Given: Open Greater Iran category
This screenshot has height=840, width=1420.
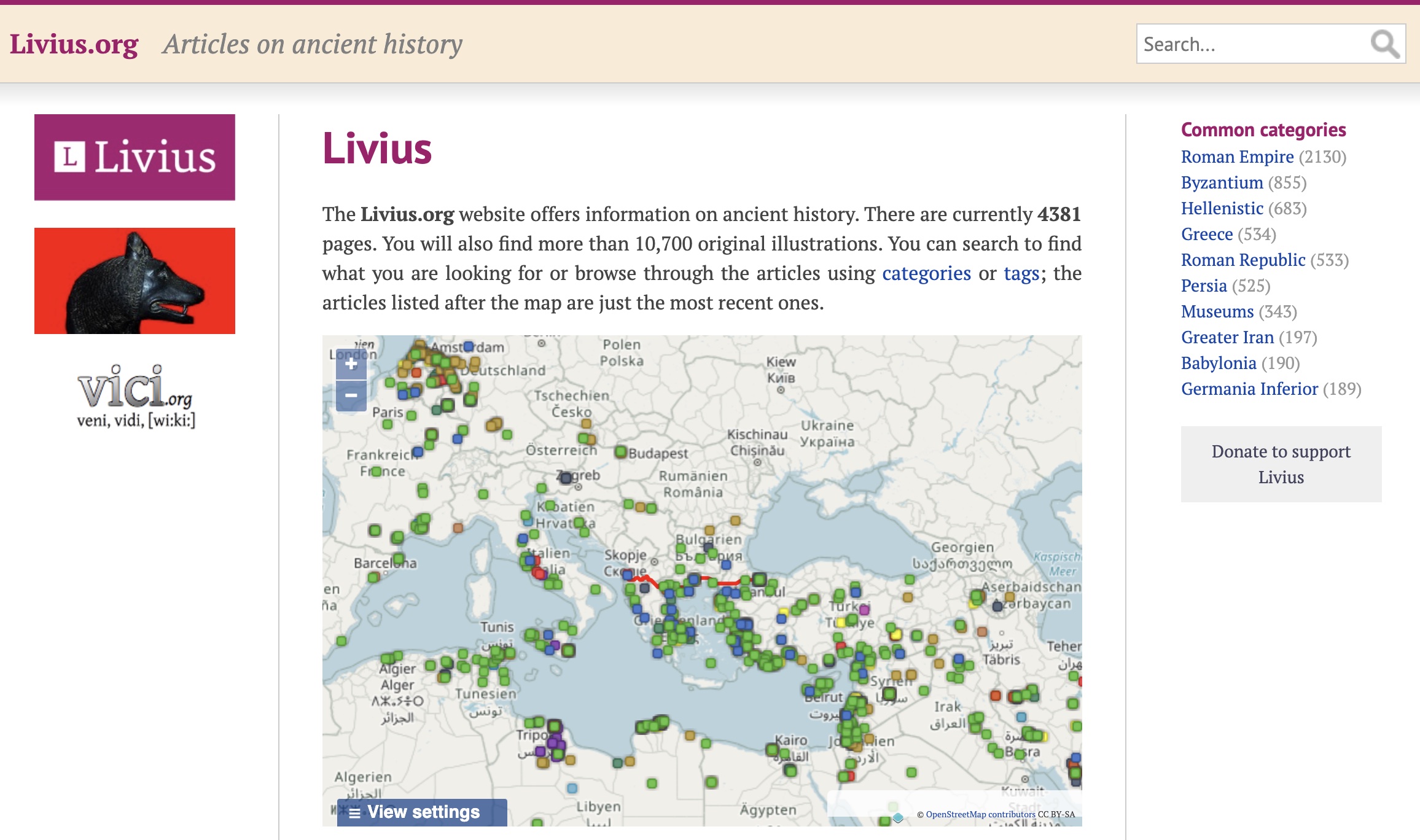Looking at the screenshot, I should point(1227,337).
